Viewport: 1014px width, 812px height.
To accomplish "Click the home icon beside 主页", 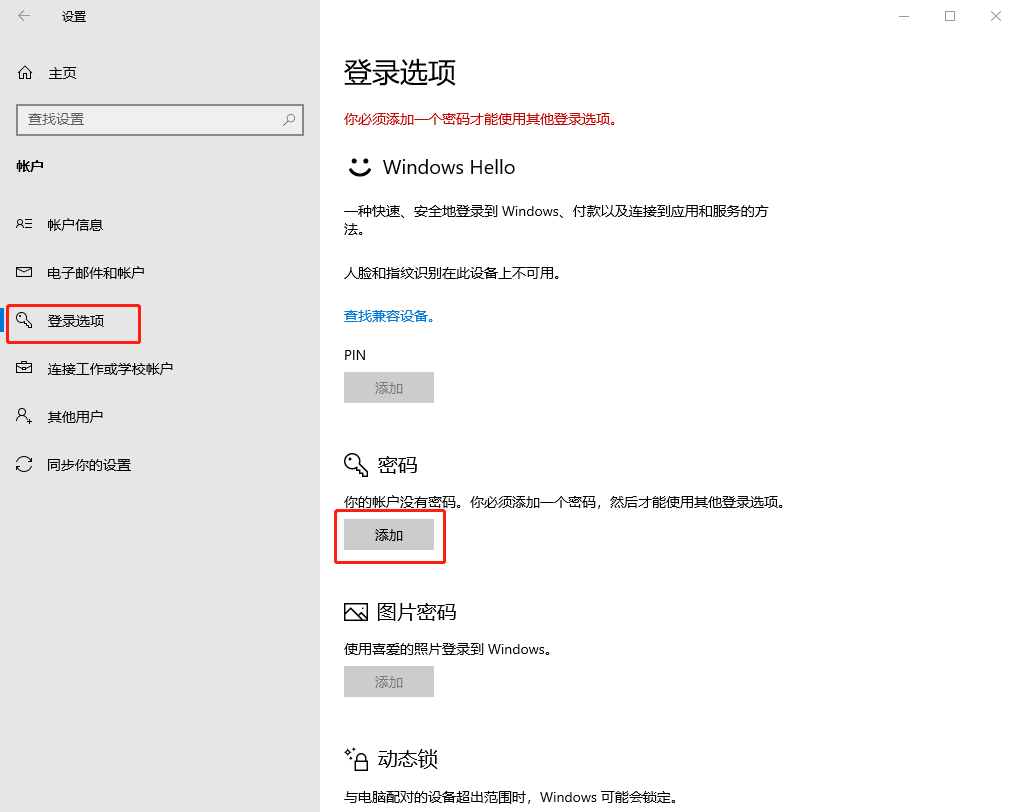I will (x=23, y=72).
